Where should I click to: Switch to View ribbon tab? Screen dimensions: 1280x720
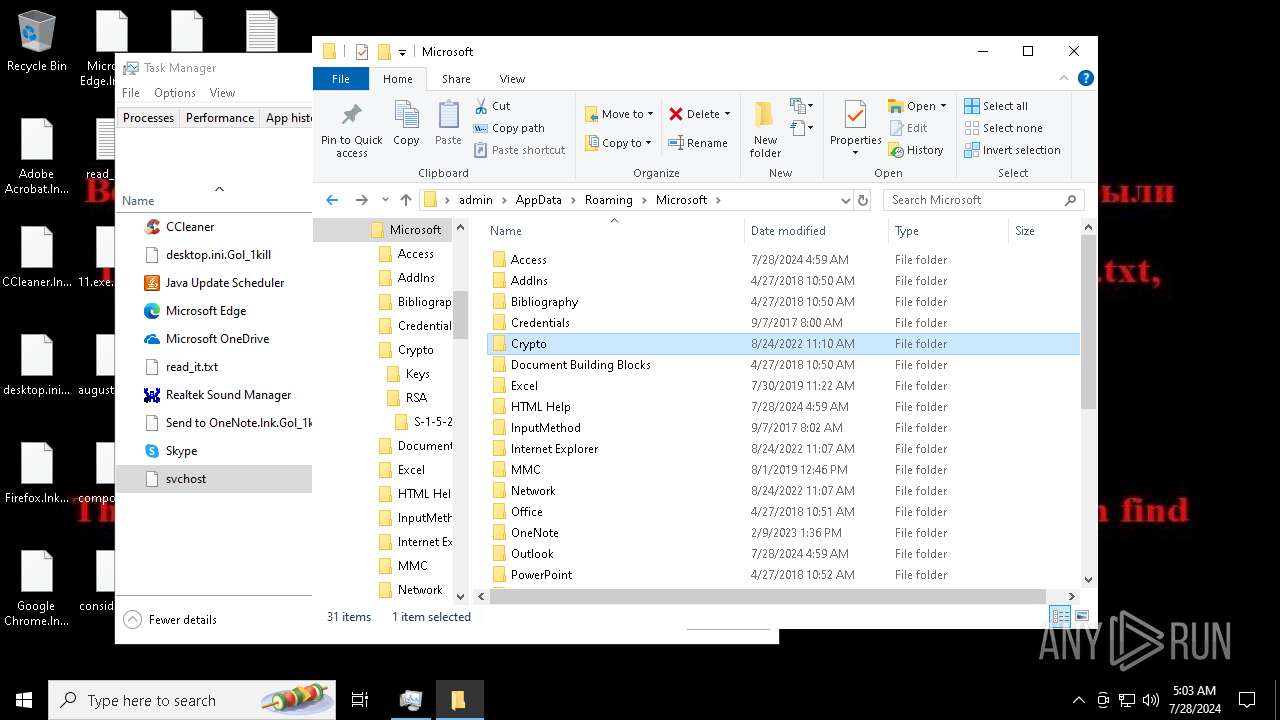pos(512,79)
